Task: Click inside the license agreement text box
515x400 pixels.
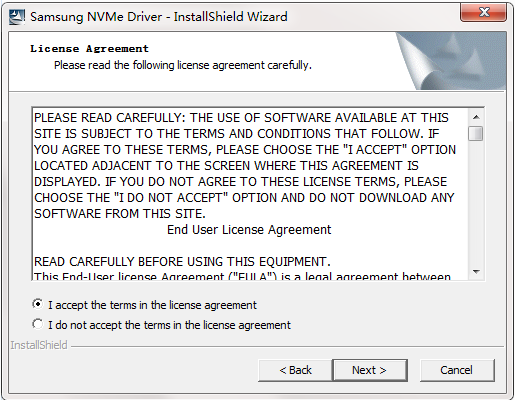Action: tap(250, 194)
